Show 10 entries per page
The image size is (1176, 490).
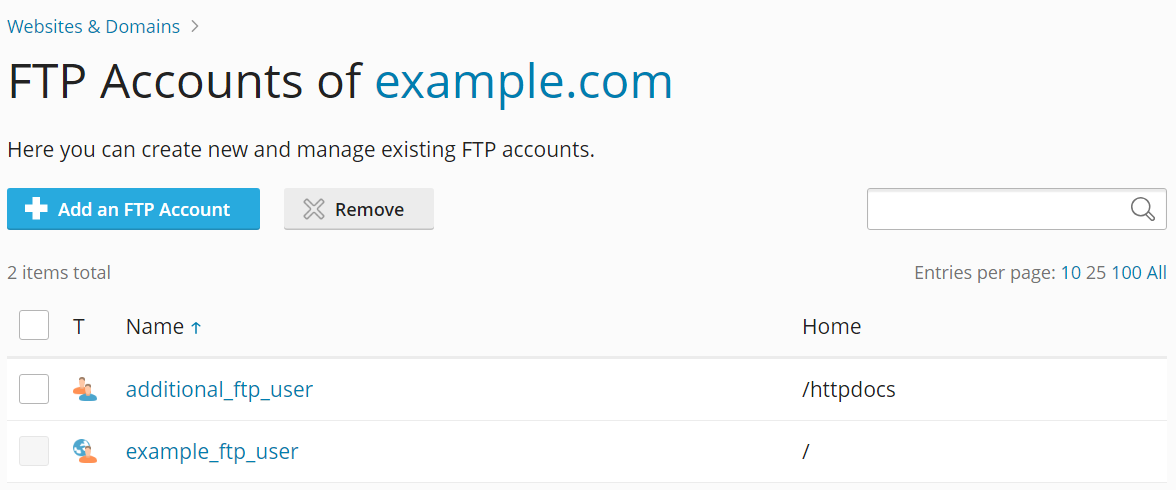[1070, 272]
